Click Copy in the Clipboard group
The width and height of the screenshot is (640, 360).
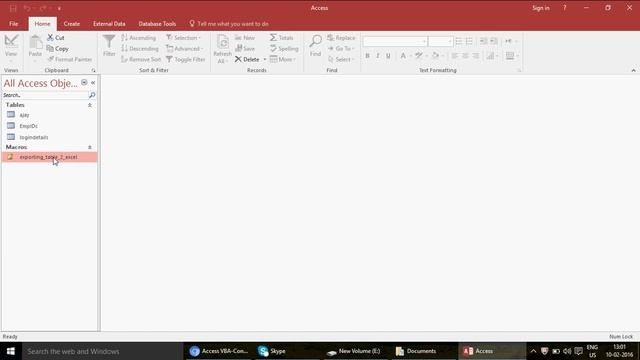tap(58, 49)
